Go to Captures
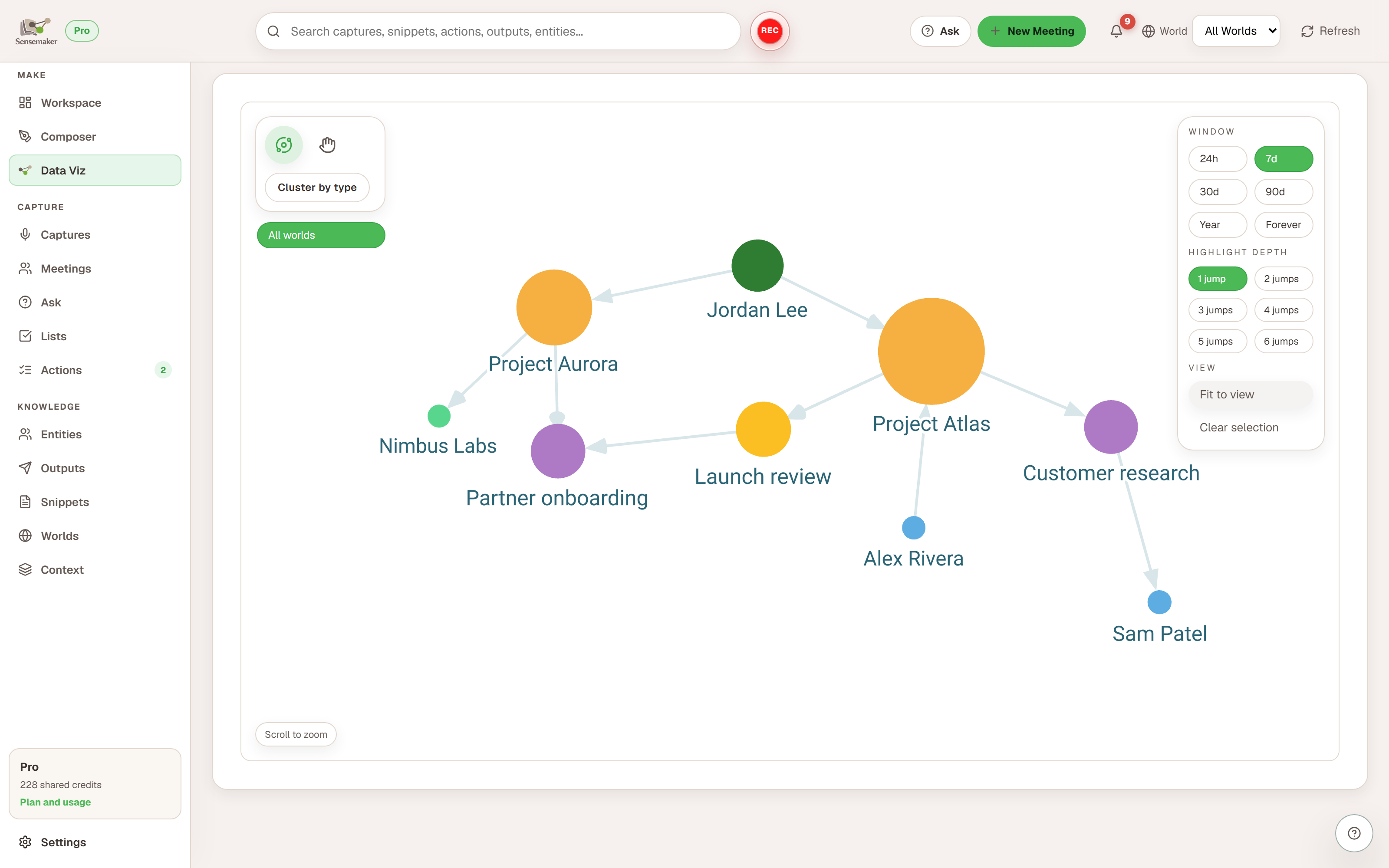This screenshot has width=1389, height=868. [x=95, y=235]
